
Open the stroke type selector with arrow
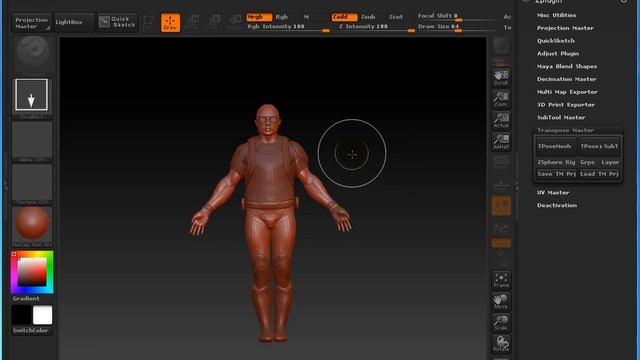pyautogui.click(x=31, y=95)
